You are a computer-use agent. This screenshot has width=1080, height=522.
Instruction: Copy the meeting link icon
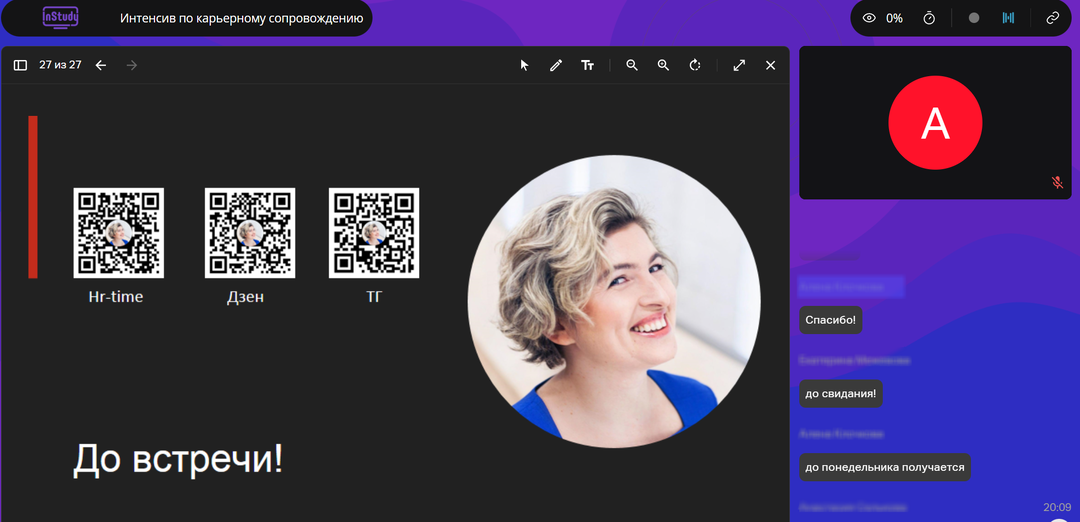click(1052, 18)
